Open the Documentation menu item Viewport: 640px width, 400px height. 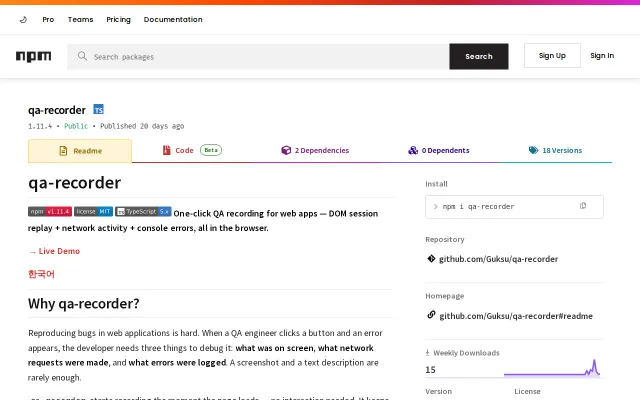[x=173, y=20]
